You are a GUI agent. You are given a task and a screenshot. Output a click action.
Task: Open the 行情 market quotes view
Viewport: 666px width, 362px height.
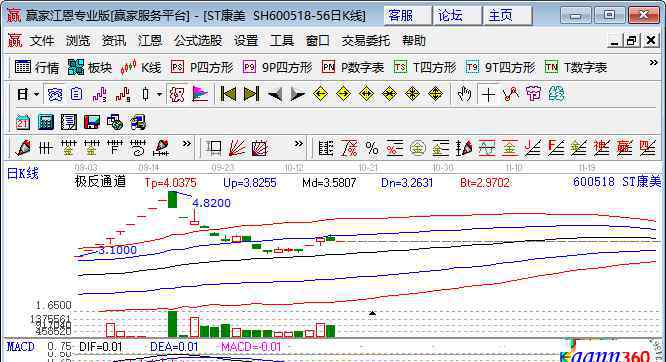tap(37, 68)
